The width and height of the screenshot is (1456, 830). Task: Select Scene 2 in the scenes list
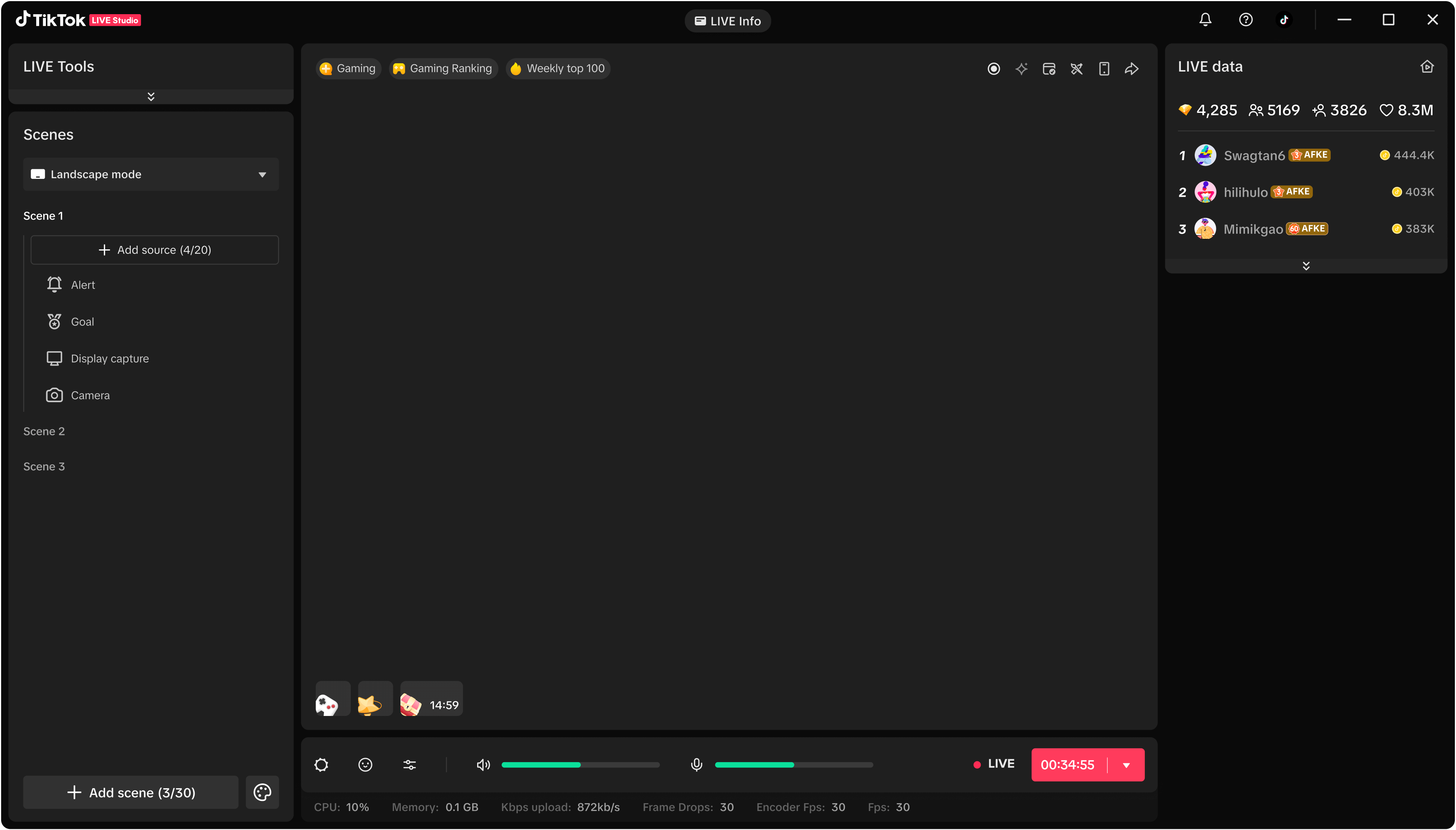coord(44,432)
